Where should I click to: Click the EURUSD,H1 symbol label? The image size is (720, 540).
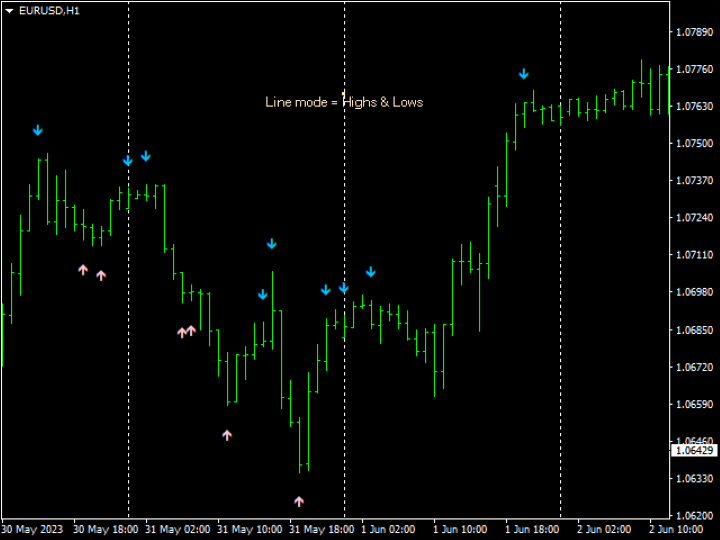click(50, 11)
